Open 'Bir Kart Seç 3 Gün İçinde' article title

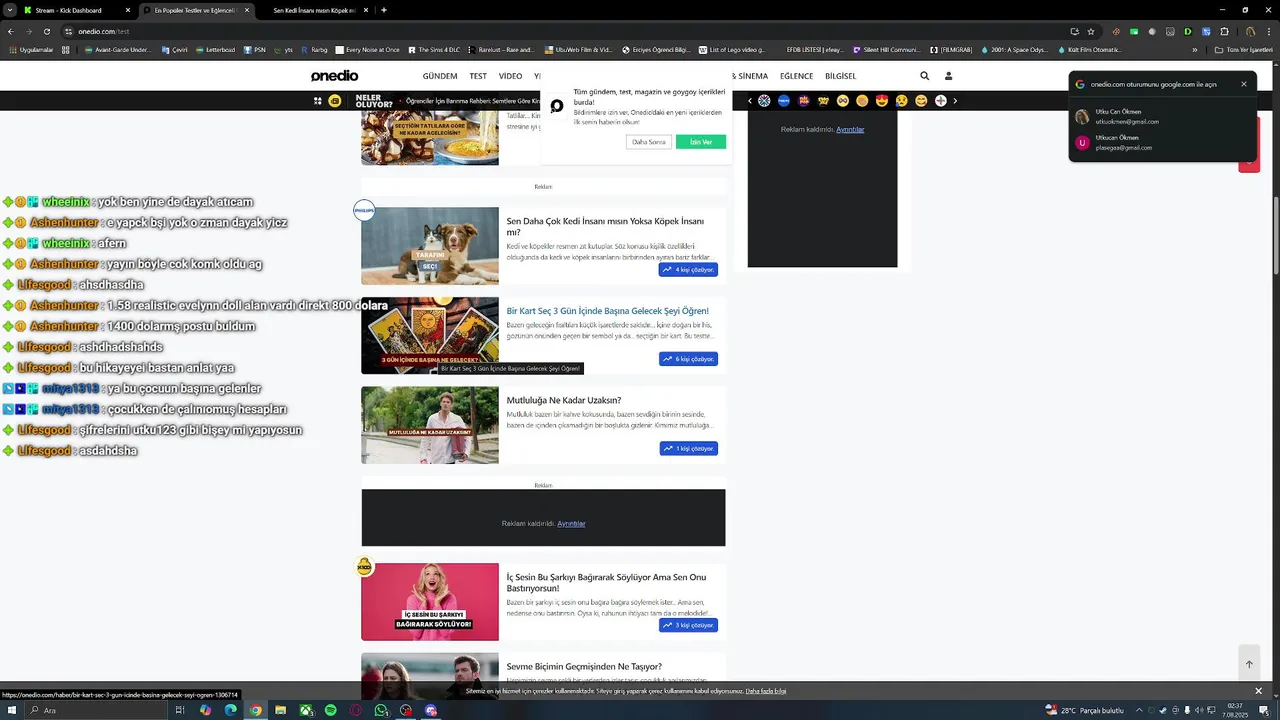click(607, 311)
